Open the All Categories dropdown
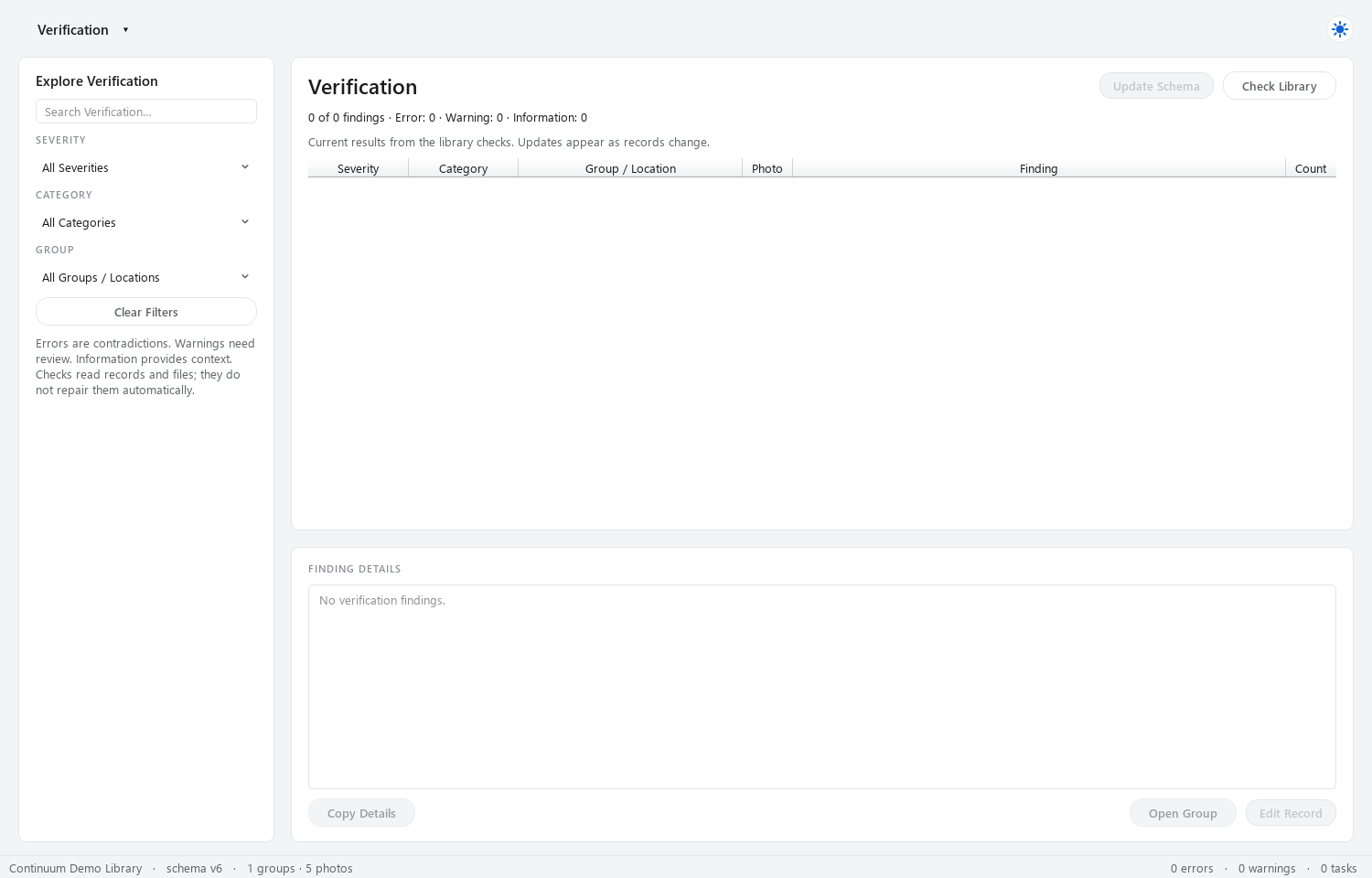Screen dimensions: 1372x878 click(146, 222)
